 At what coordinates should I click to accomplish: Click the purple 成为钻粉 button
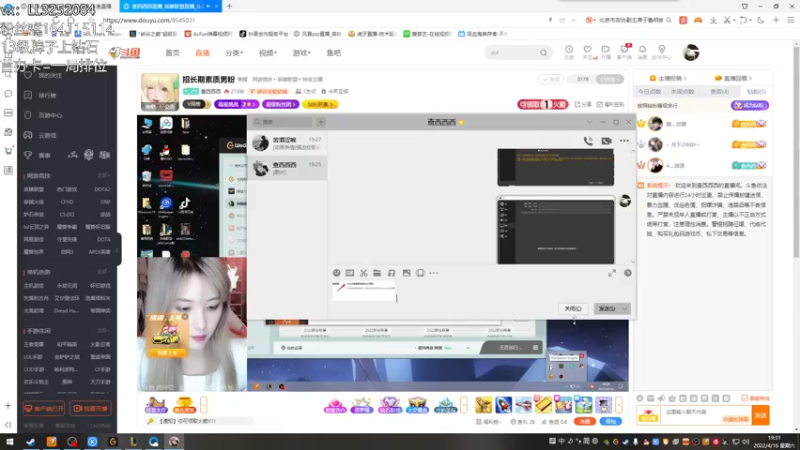[749, 106]
